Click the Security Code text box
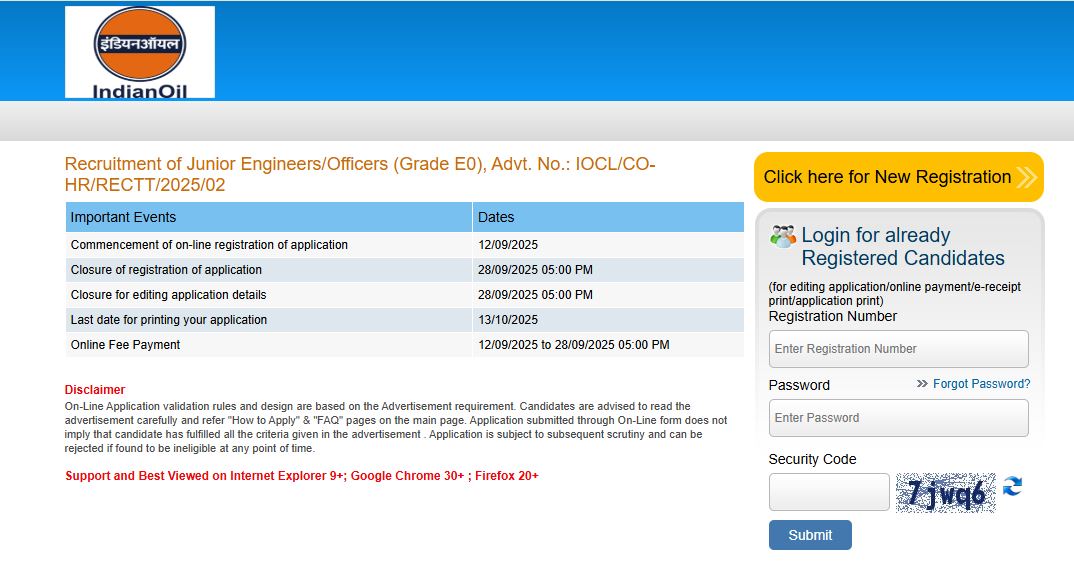This screenshot has height=570, width=1074. click(x=829, y=492)
